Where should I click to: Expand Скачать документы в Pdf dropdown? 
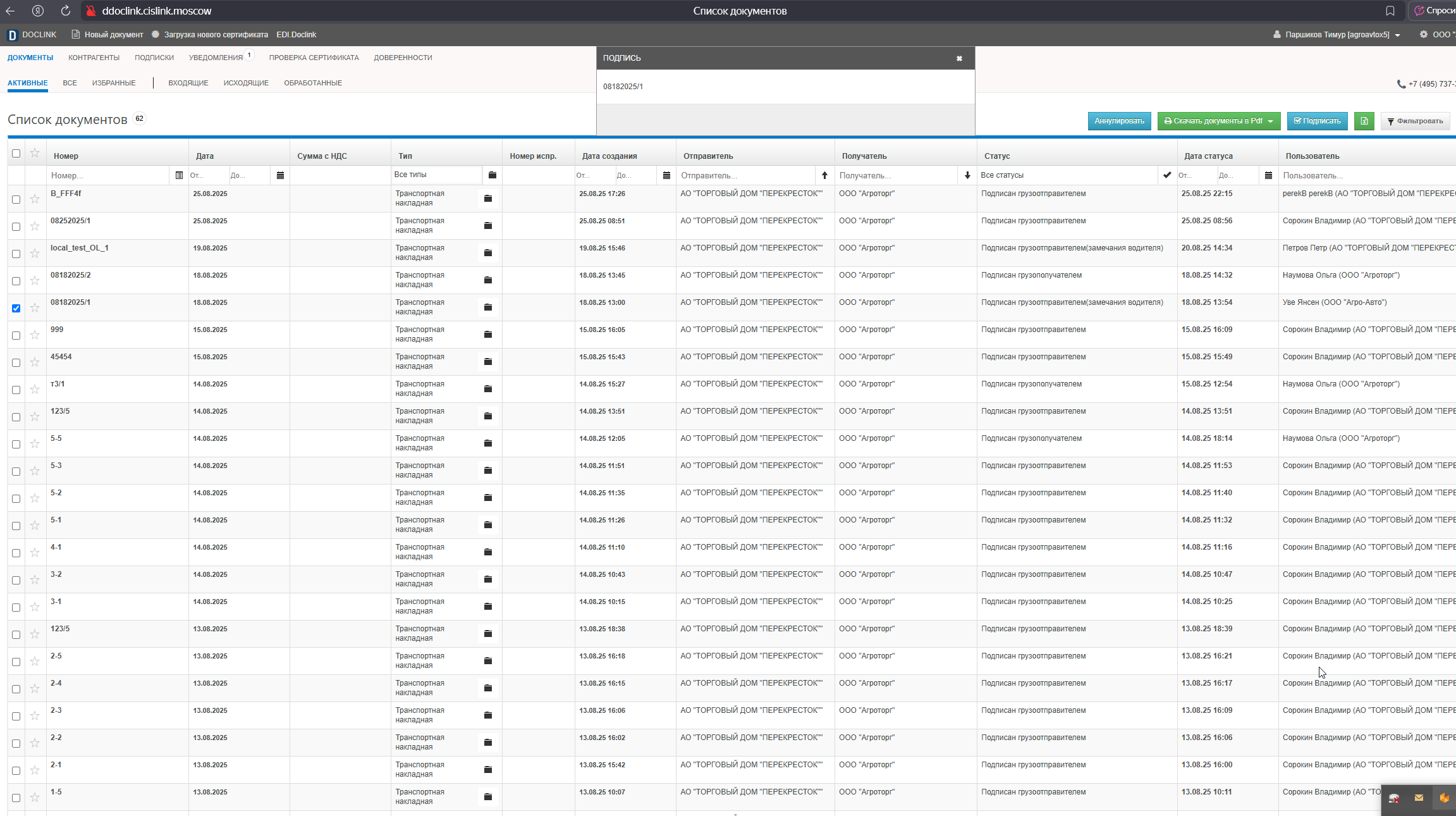[x=1218, y=121]
